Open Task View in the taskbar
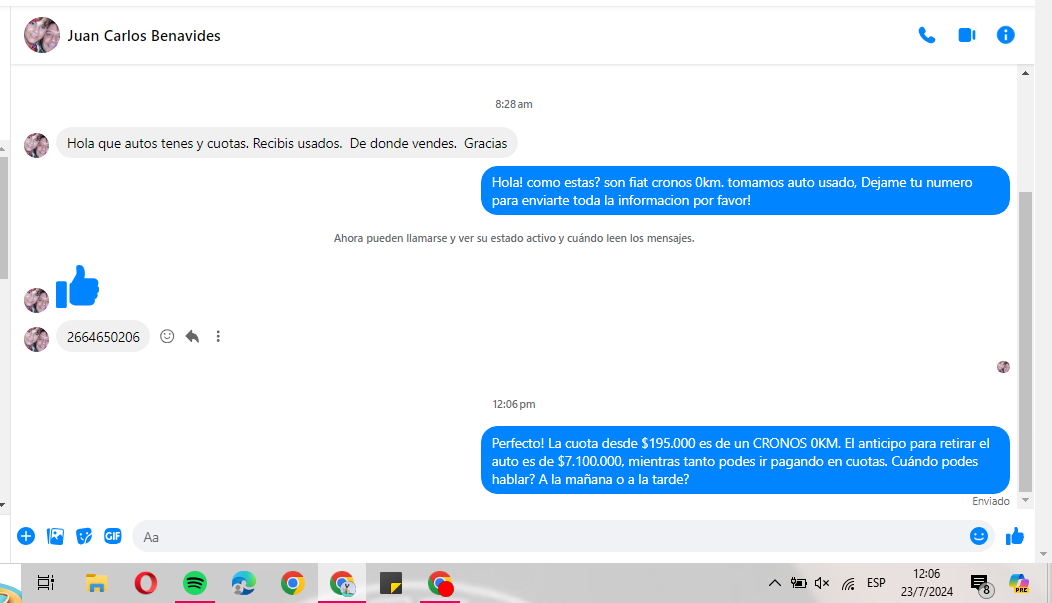Screen dimensions: 1052x603 pos(46,583)
